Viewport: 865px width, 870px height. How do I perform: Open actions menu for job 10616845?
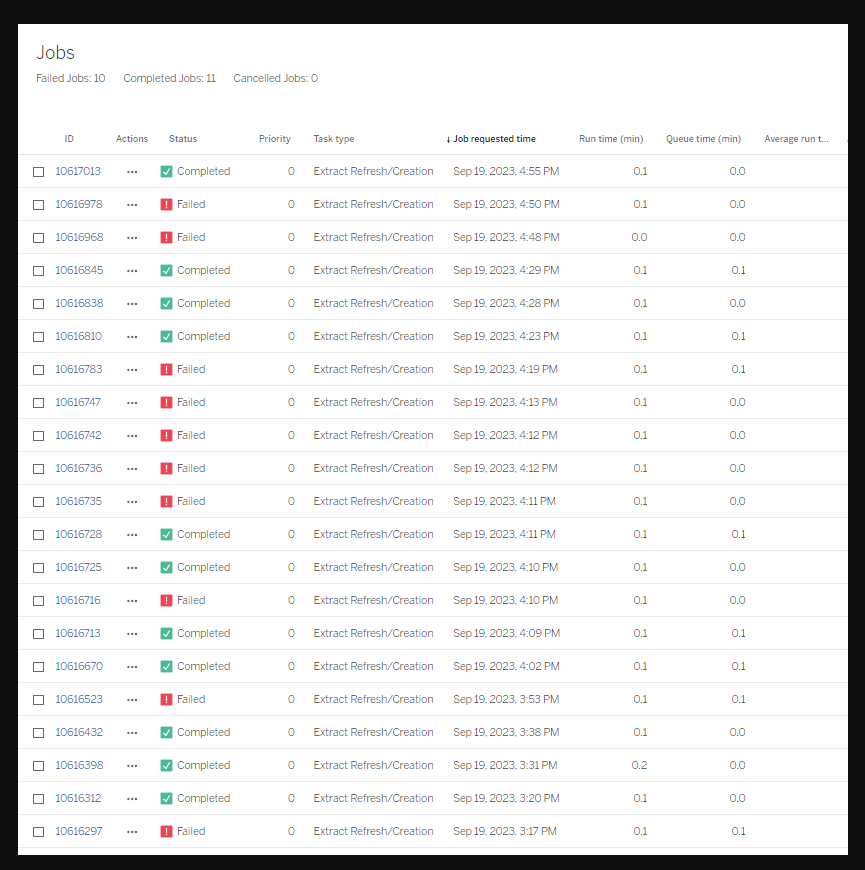click(x=132, y=271)
